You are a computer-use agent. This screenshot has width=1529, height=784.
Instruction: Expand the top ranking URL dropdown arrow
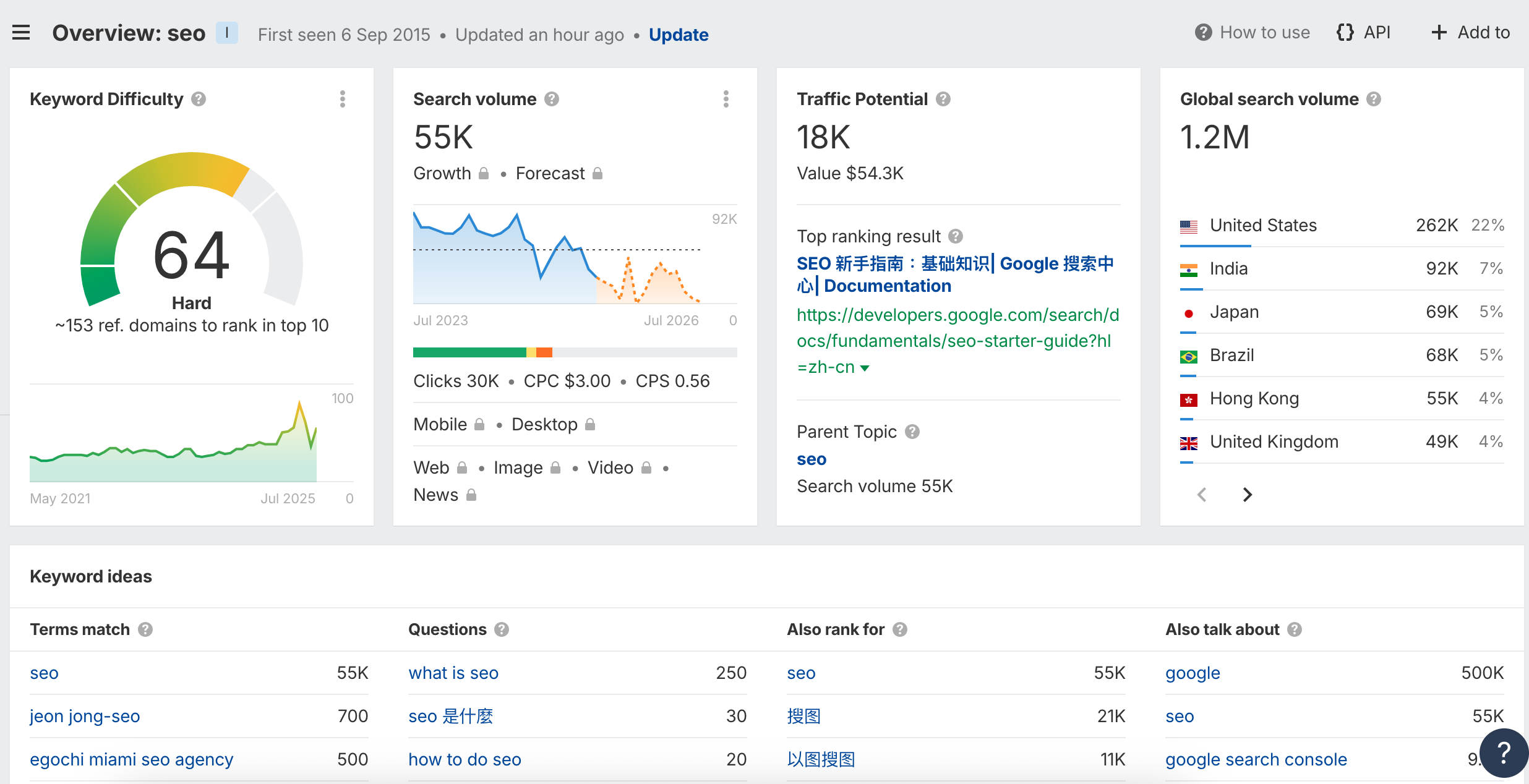tap(865, 368)
